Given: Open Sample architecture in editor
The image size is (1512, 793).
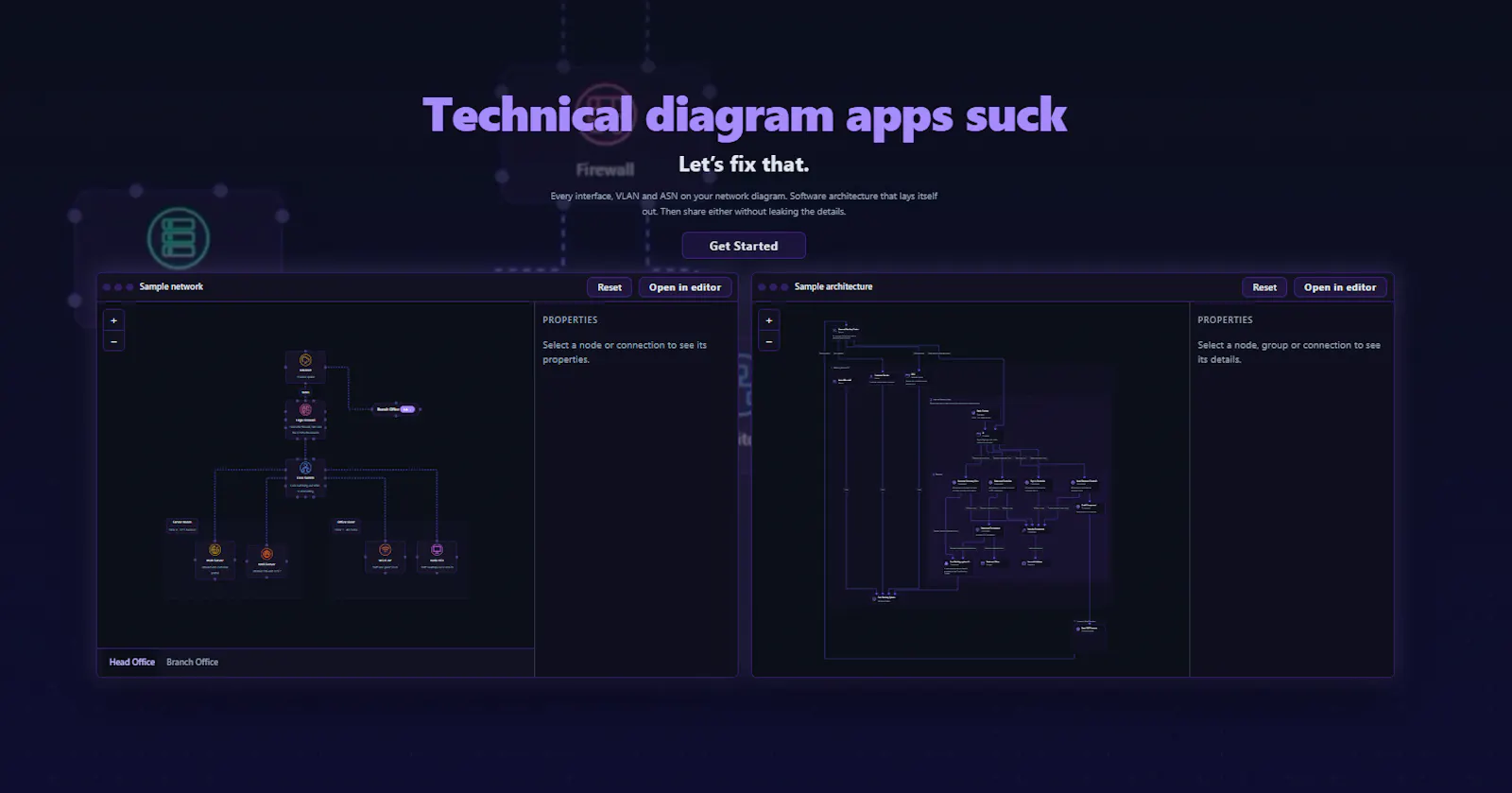Looking at the screenshot, I should pyautogui.click(x=1340, y=287).
